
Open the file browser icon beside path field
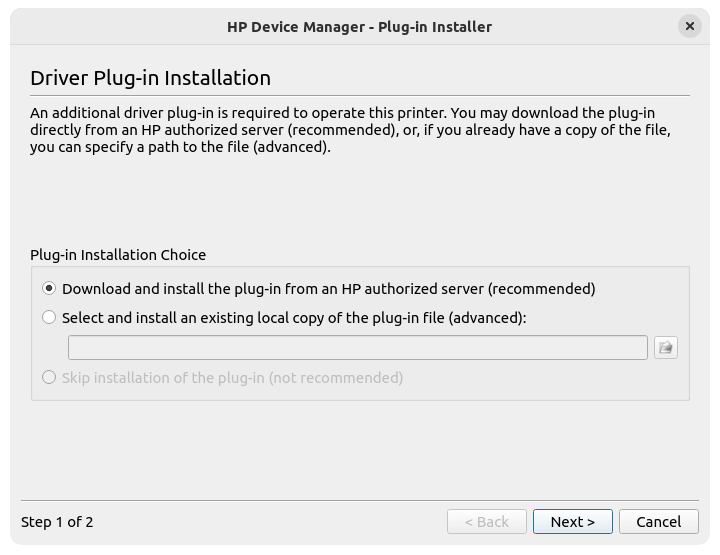[665, 348]
